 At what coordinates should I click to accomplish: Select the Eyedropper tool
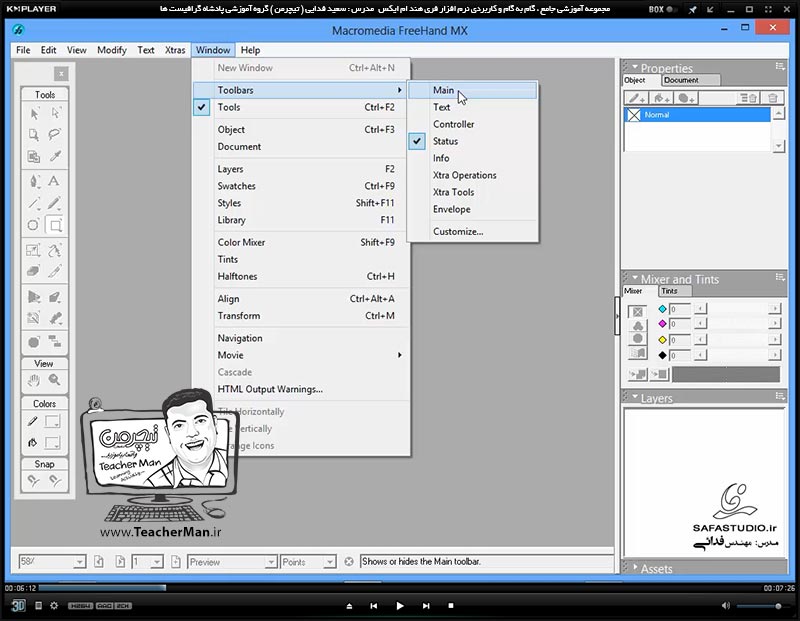coord(55,156)
